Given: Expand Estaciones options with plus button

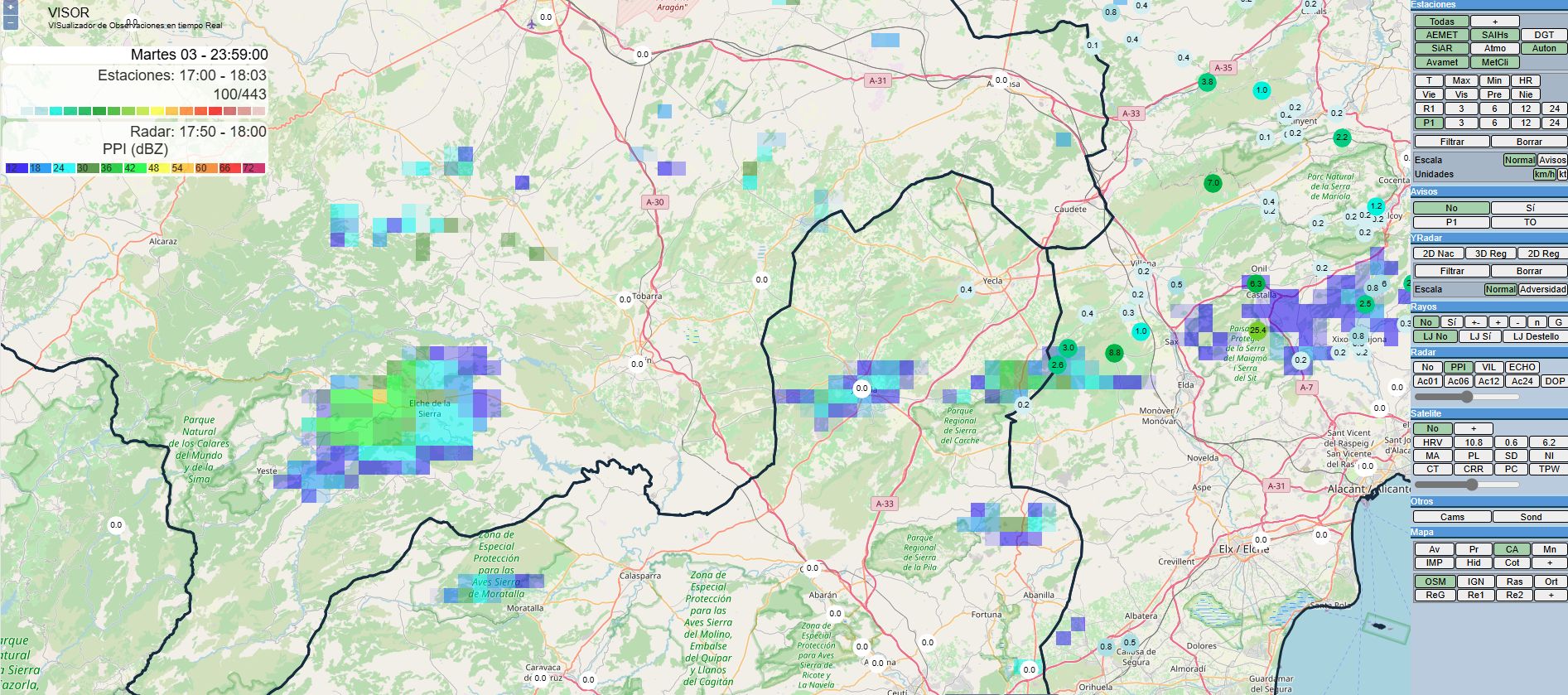Looking at the screenshot, I should coord(1494,22).
